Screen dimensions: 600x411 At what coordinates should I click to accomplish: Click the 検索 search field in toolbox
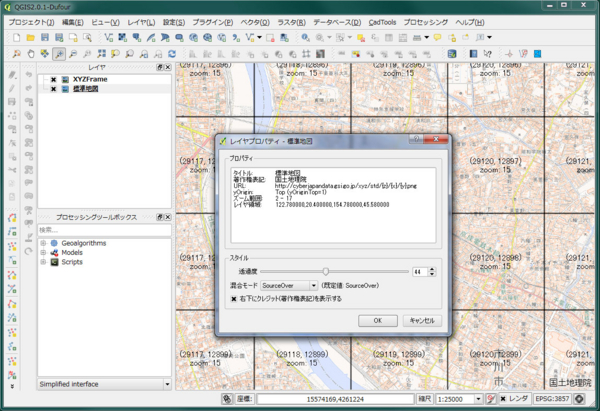coord(104,230)
